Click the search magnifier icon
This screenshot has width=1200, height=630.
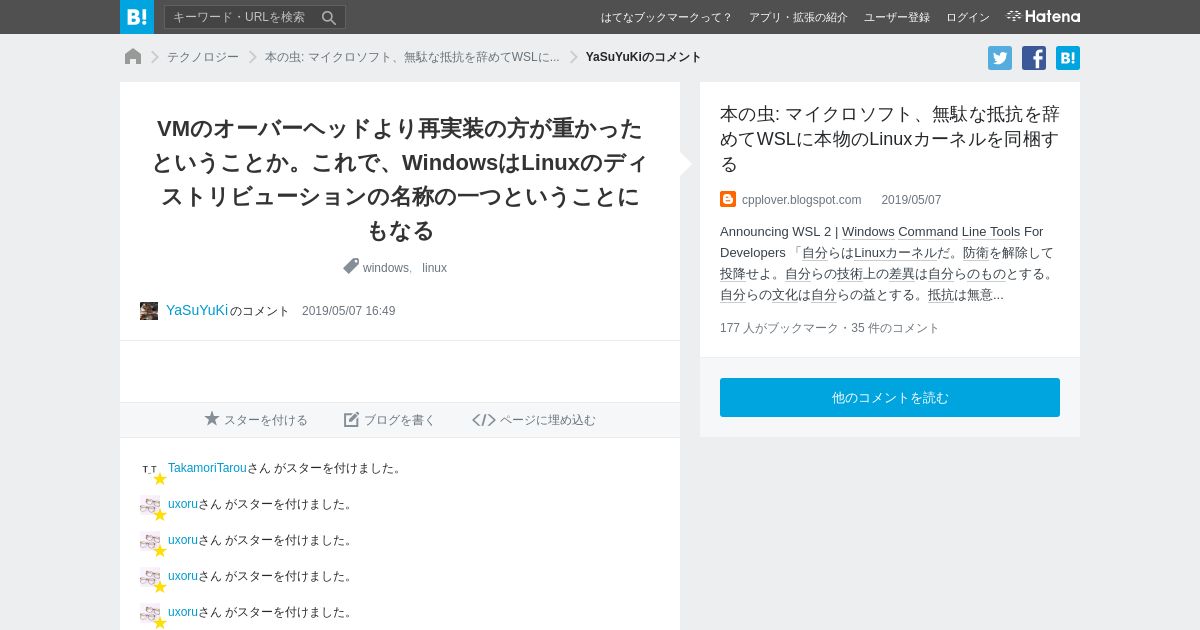point(329,17)
